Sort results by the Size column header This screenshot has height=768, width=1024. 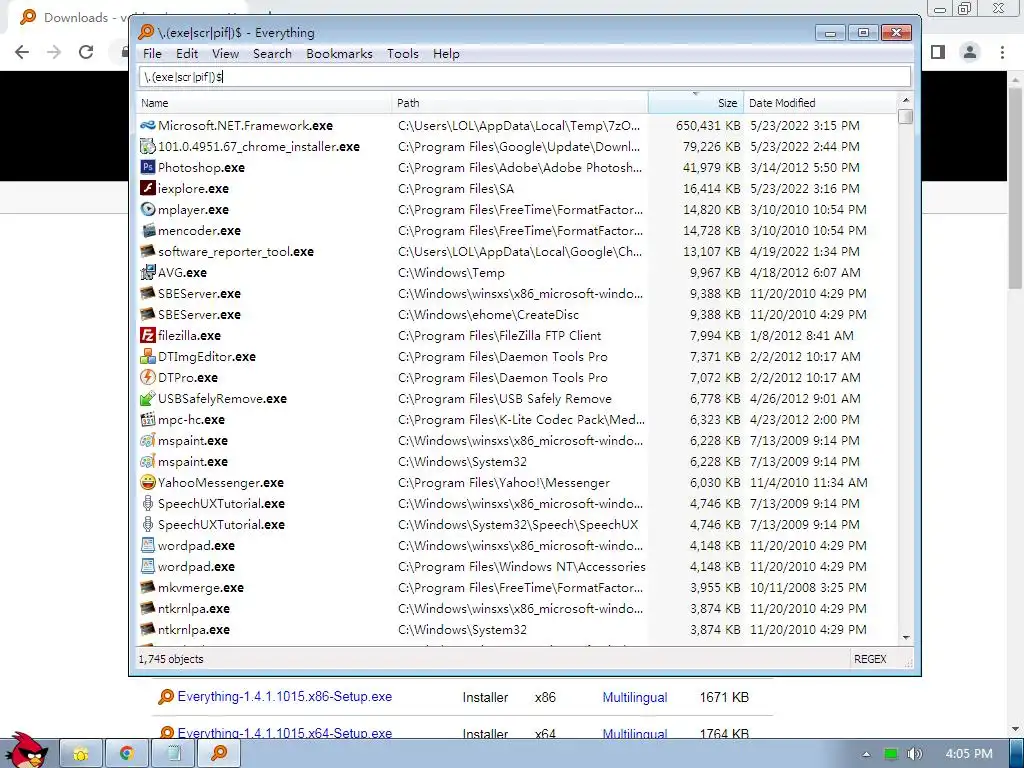coord(696,103)
